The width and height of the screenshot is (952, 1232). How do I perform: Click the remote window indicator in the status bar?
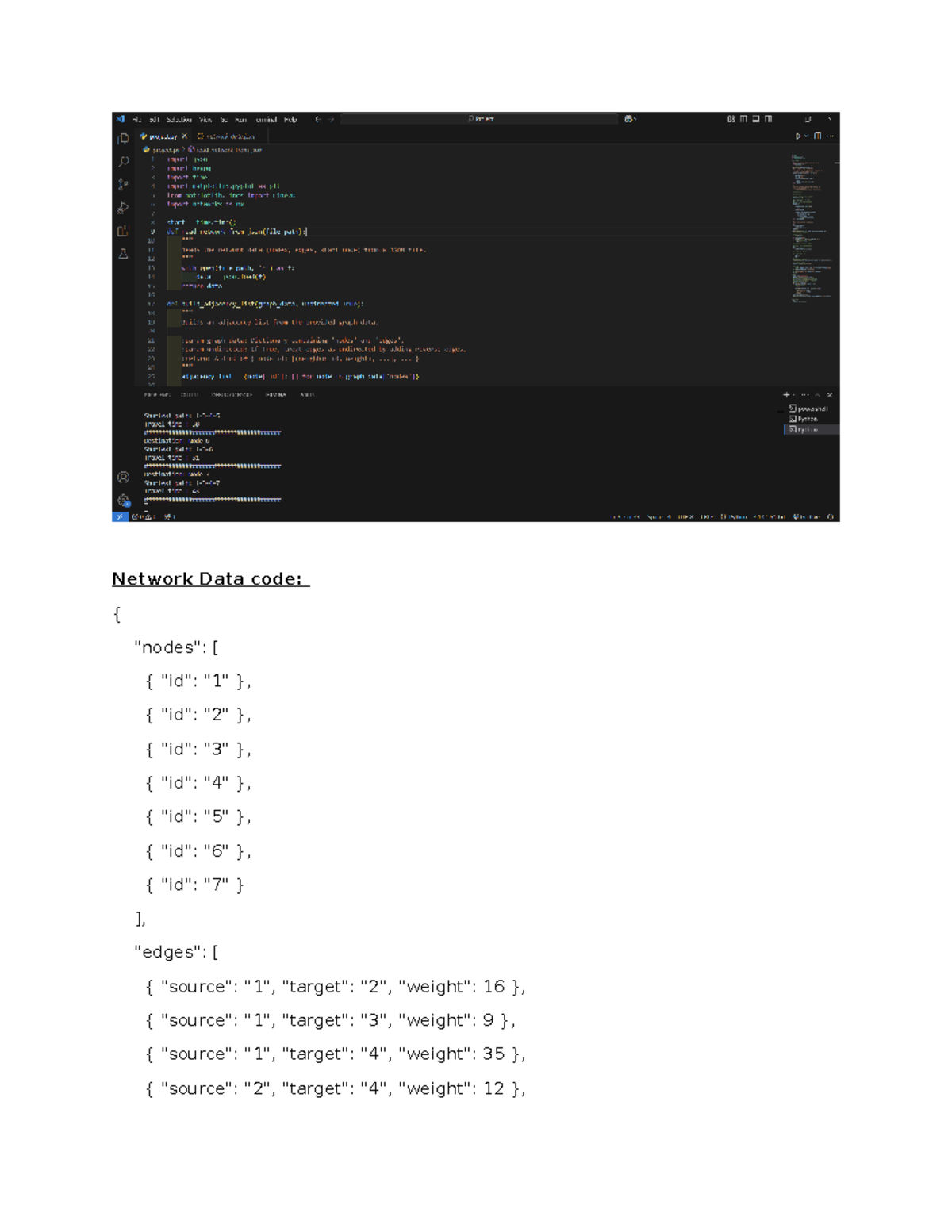point(120,516)
